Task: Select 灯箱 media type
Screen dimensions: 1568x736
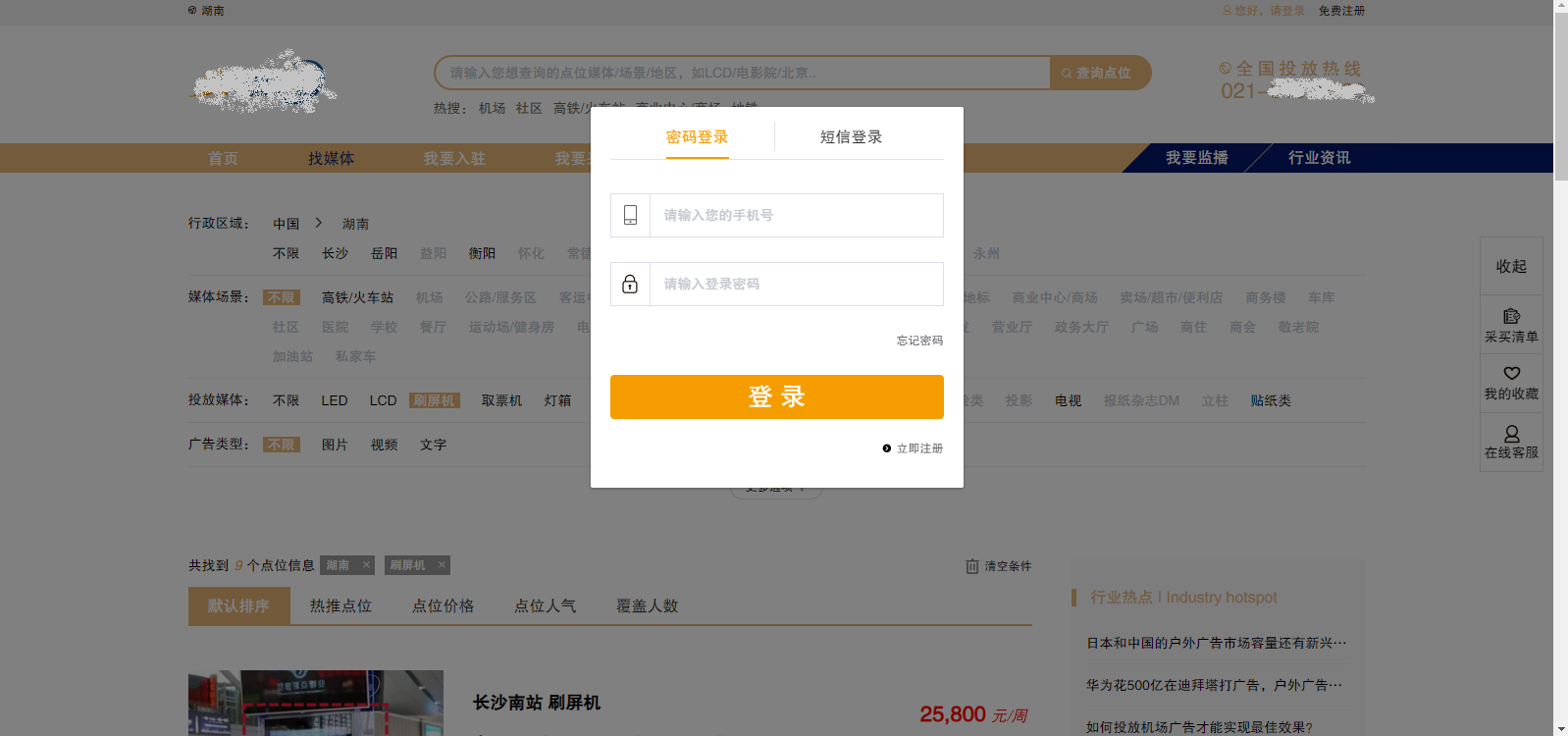Action: [x=557, y=400]
